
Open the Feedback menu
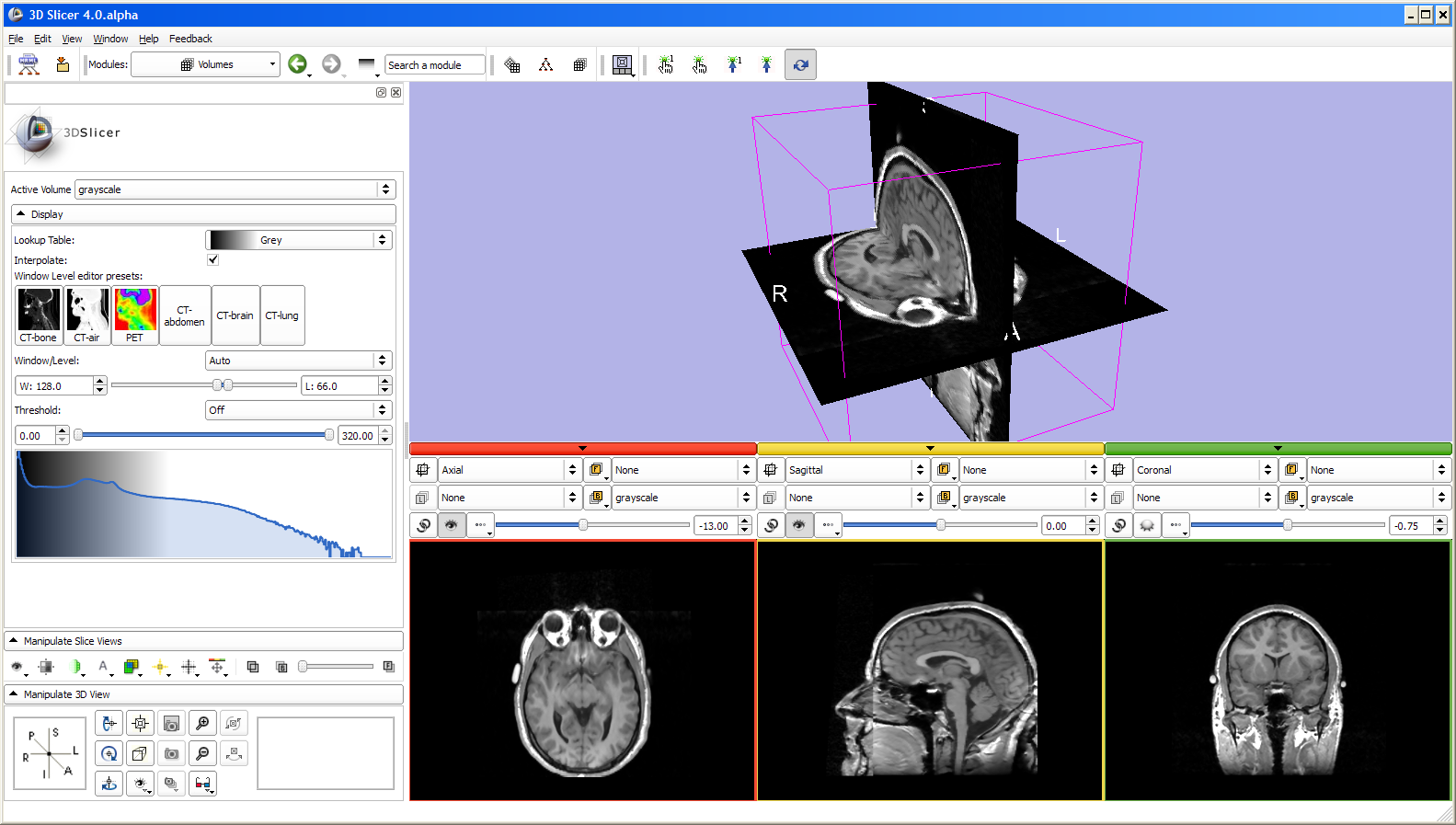[x=190, y=39]
